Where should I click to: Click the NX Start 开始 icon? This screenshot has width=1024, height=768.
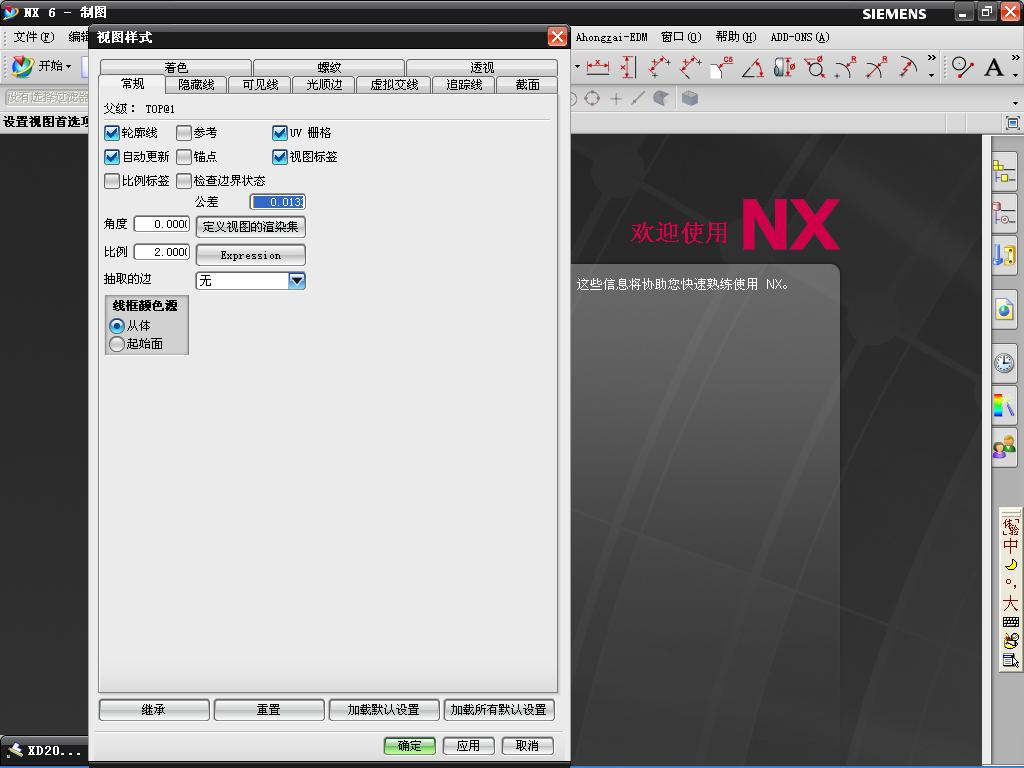pyautogui.click(x=22, y=66)
